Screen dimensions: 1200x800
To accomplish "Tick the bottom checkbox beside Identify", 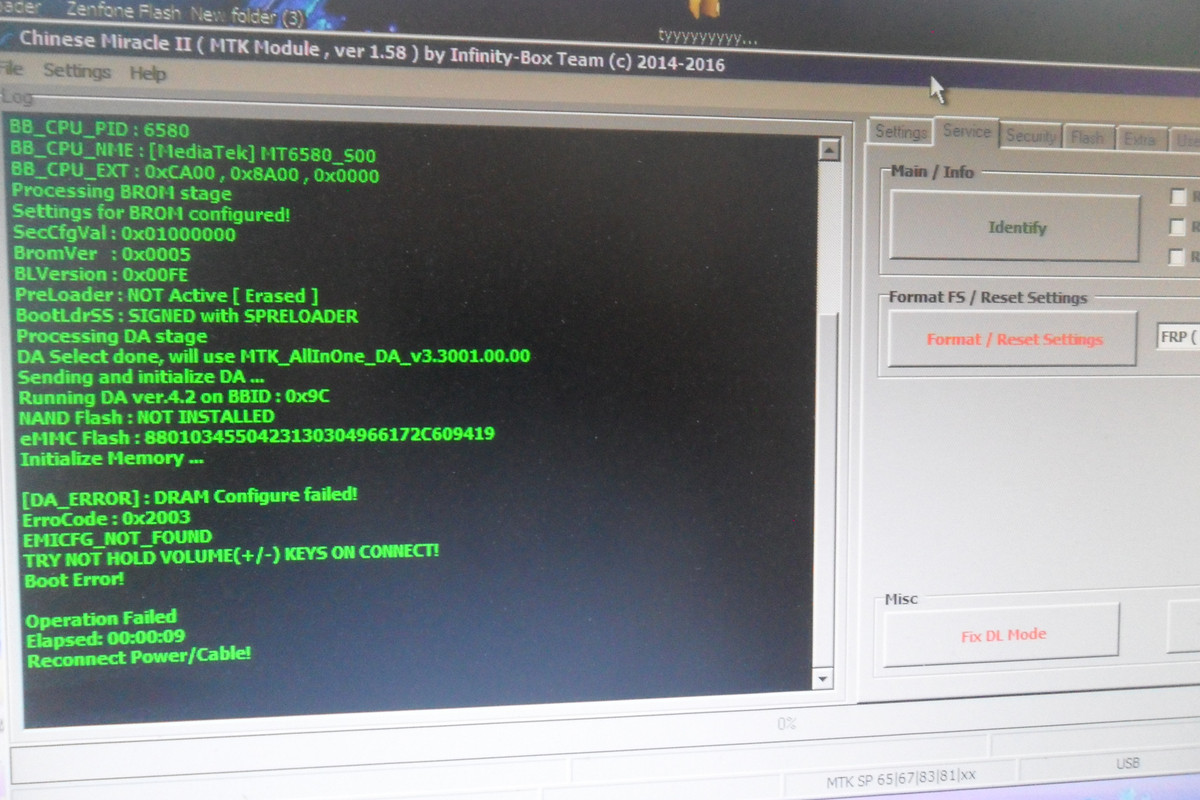I will coord(1178,258).
